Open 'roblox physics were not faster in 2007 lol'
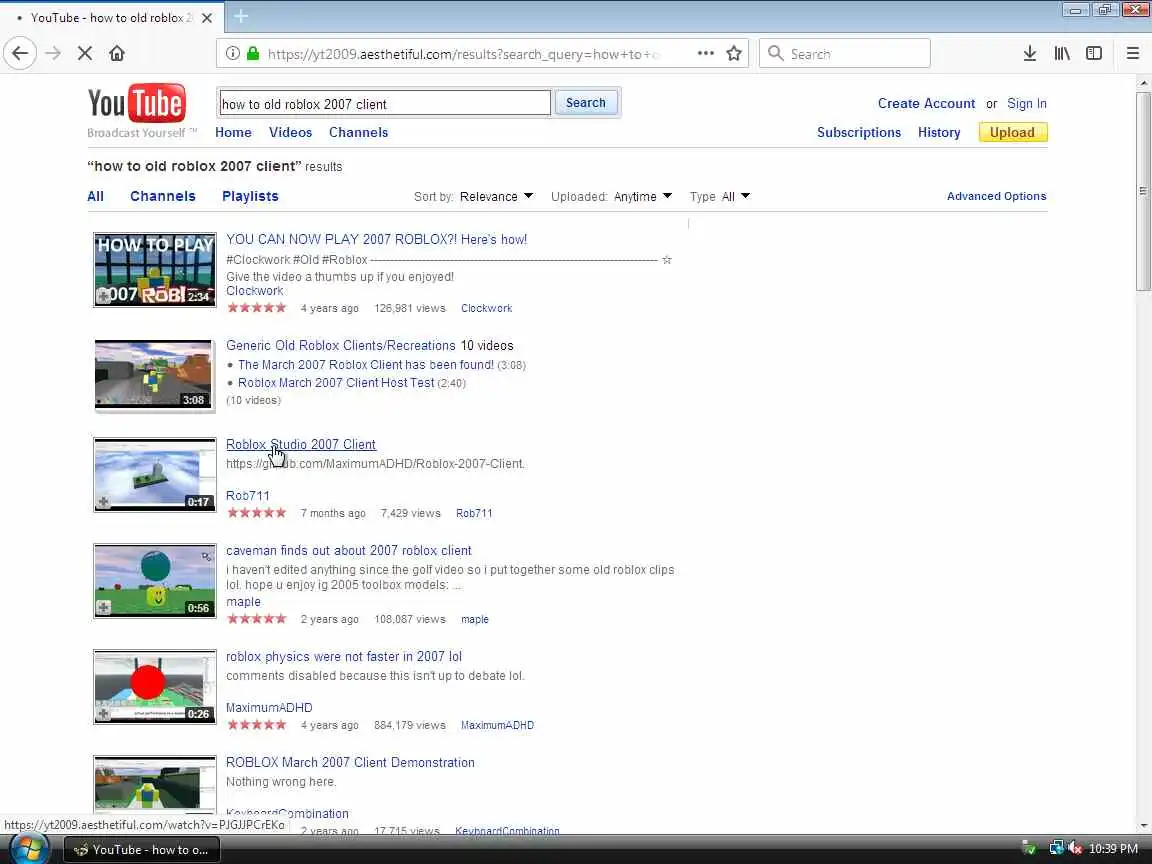1152x864 pixels. [x=344, y=656]
